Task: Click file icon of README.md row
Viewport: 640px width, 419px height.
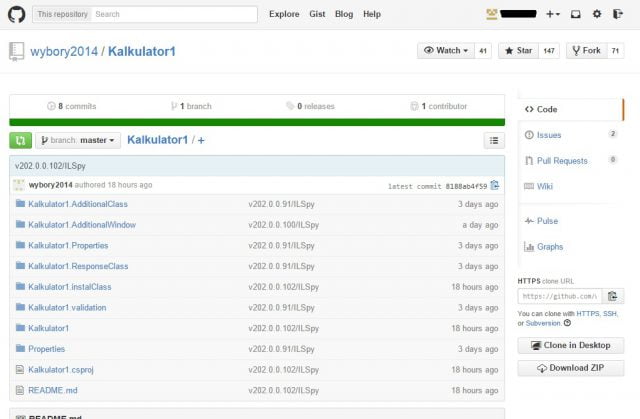Action: pos(20,390)
